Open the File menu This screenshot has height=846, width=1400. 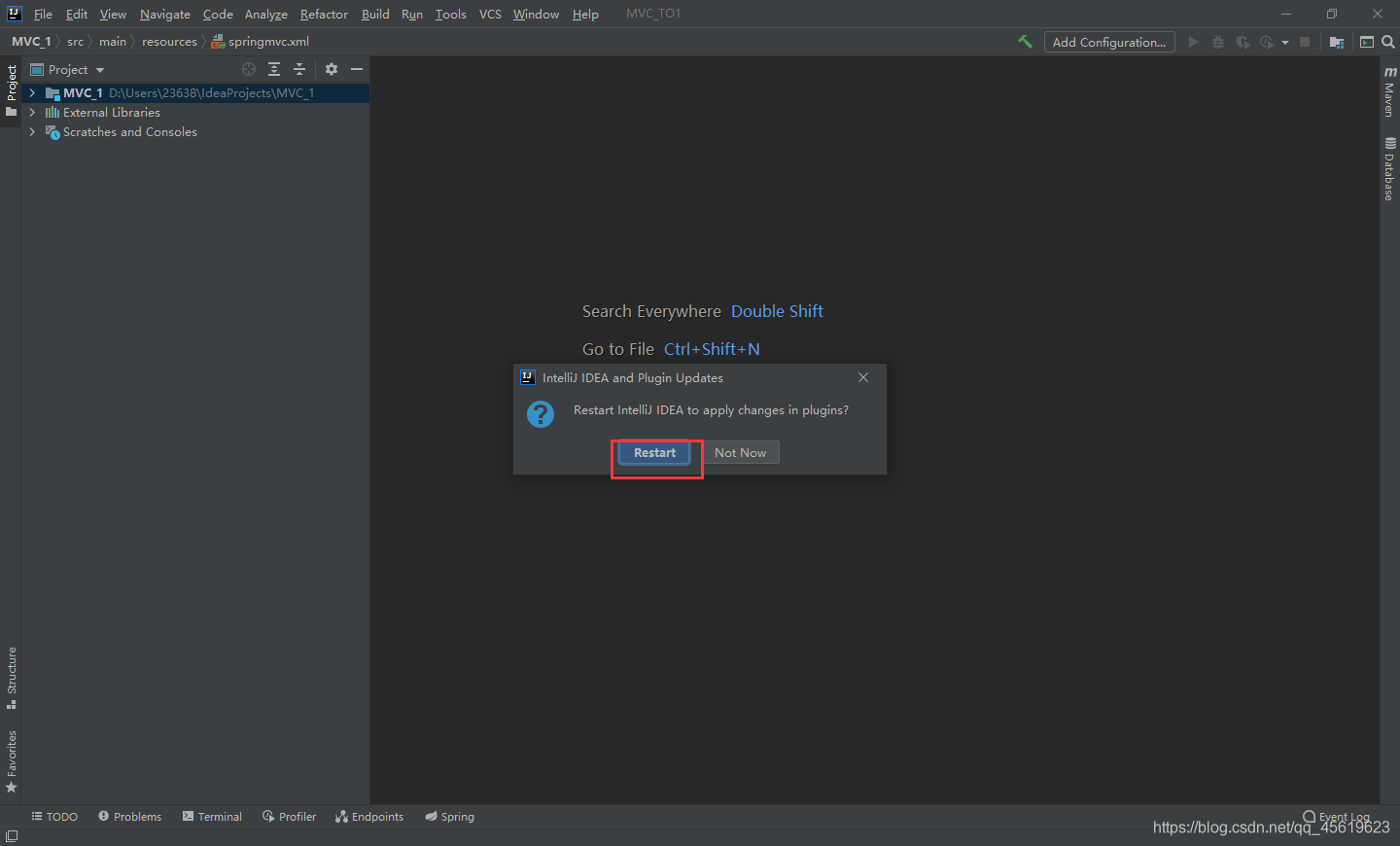click(x=43, y=14)
